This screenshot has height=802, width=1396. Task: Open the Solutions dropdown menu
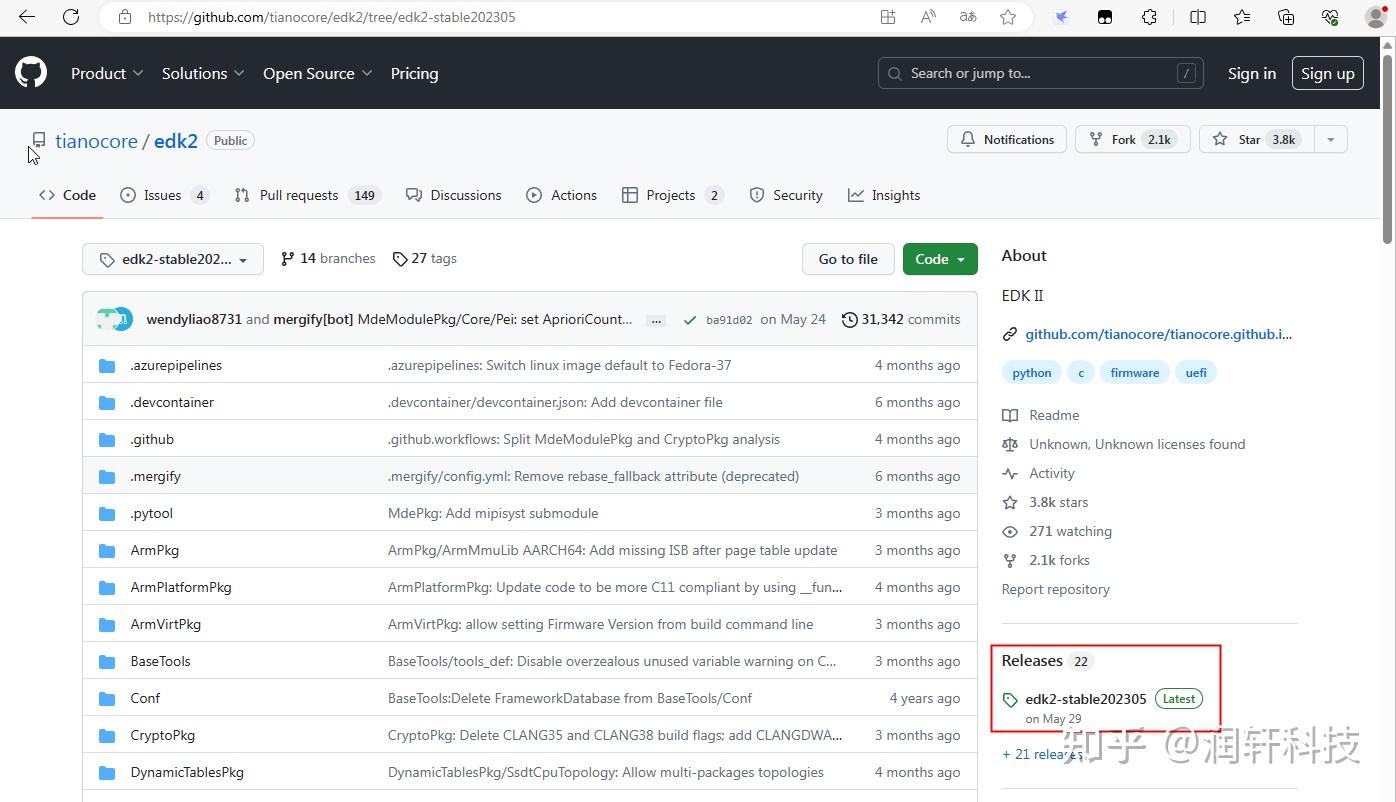(203, 73)
